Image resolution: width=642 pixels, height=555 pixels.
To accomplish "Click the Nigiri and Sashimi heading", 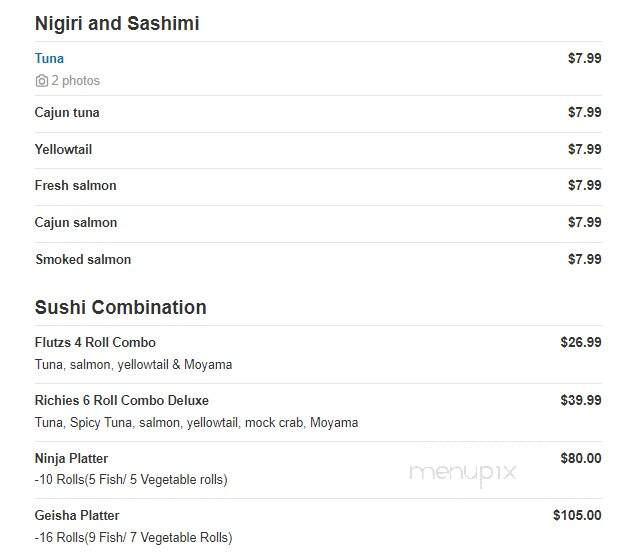I will click(117, 23).
